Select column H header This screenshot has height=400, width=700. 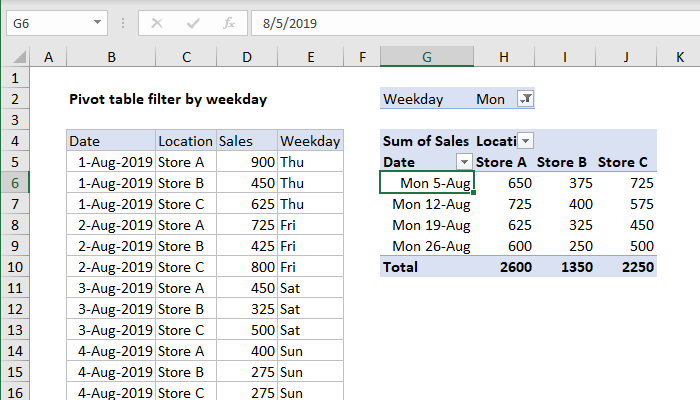coord(504,57)
